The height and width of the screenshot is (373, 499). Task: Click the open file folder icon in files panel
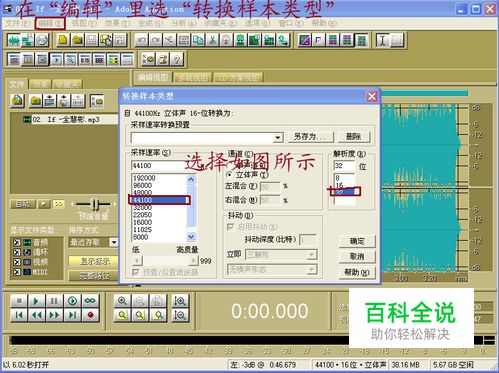(36, 101)
